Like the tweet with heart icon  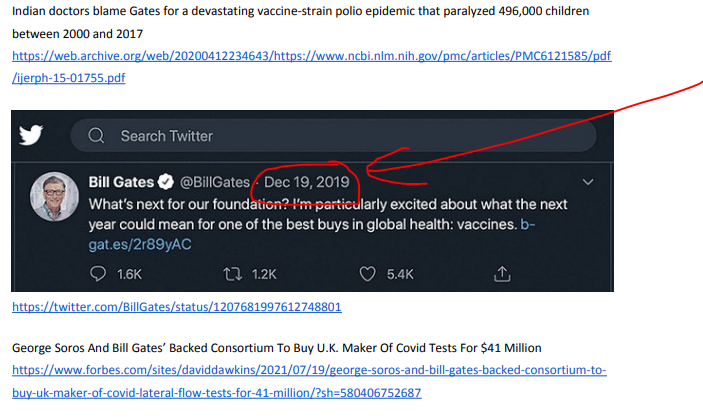pyautogui.click(x=367, y=274)
